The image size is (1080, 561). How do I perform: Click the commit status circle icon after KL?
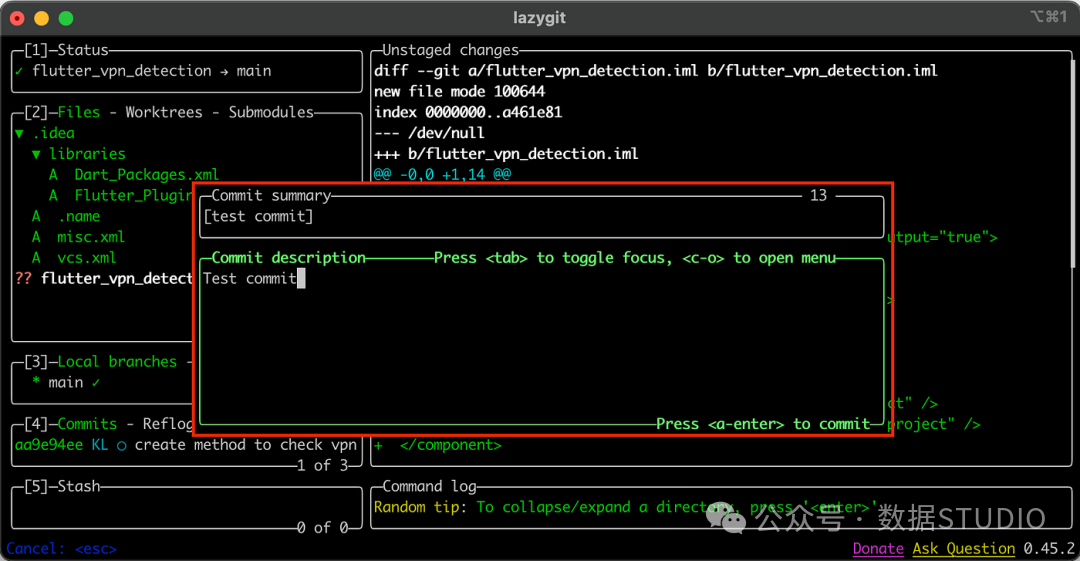[x=121, y=445]
